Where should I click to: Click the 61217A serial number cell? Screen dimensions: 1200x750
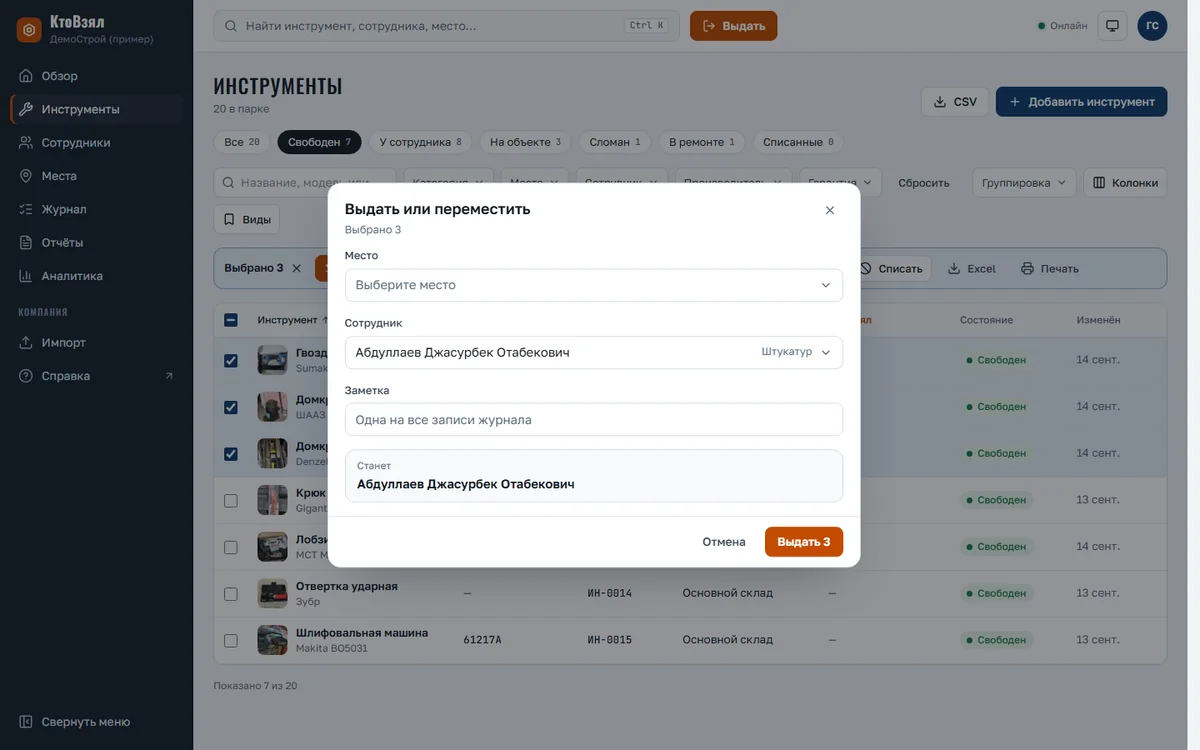tap(482, 640)
